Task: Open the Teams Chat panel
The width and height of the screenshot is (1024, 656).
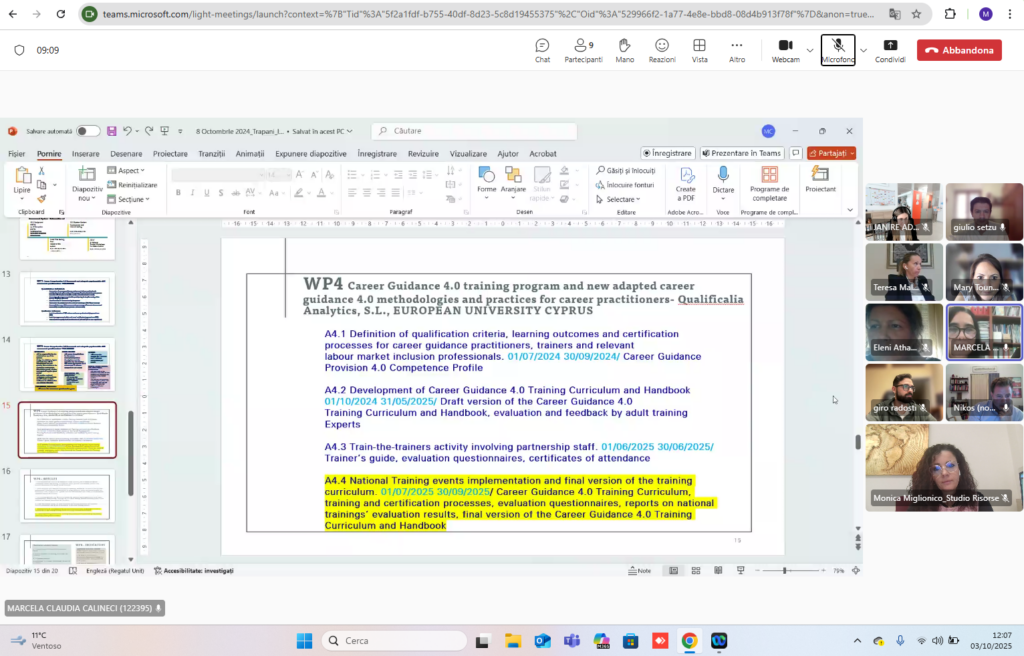Action: (542, 50)
